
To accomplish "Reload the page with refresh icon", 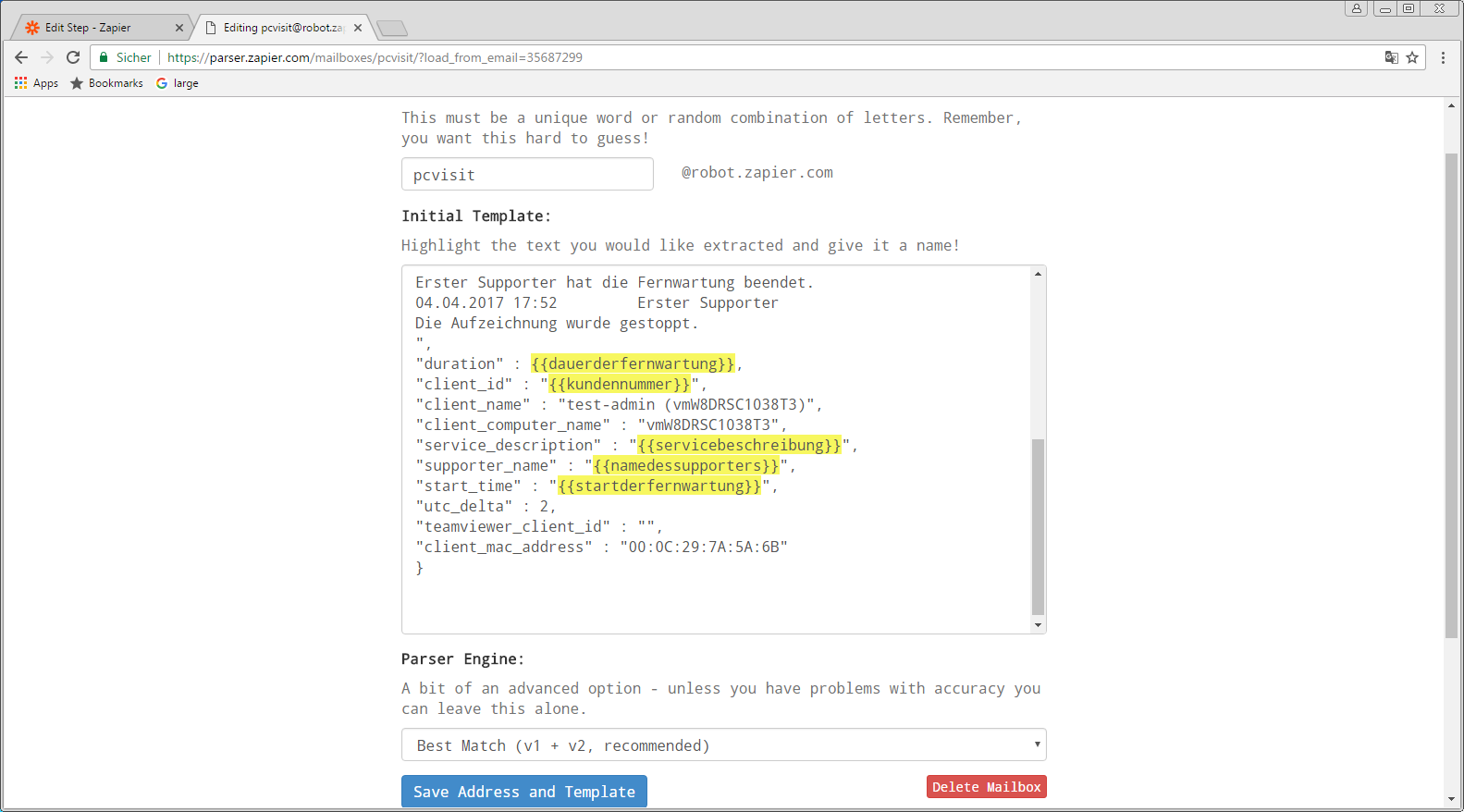I will click(x=73, y=57).
